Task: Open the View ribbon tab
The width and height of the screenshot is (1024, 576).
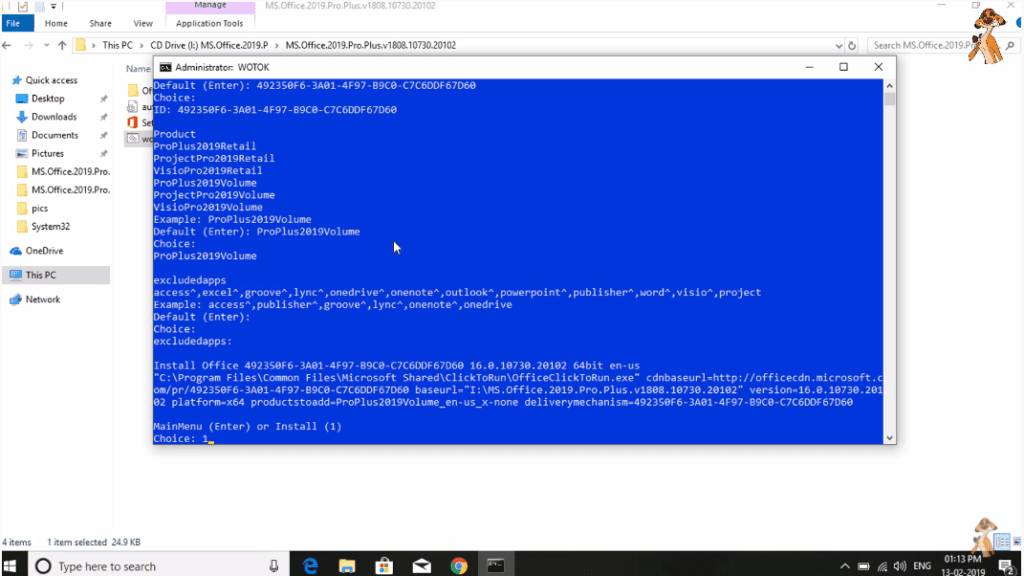Action: point(143,23)
